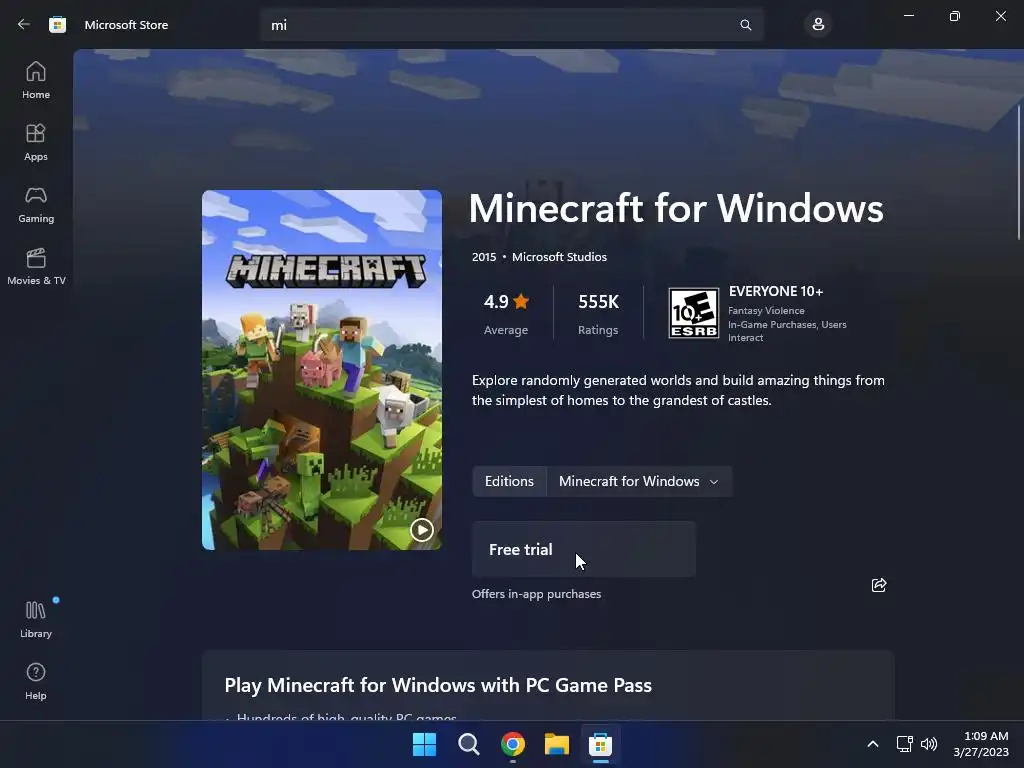
Task: Click the 555K Ratings count
Action: tap(598, 314)
